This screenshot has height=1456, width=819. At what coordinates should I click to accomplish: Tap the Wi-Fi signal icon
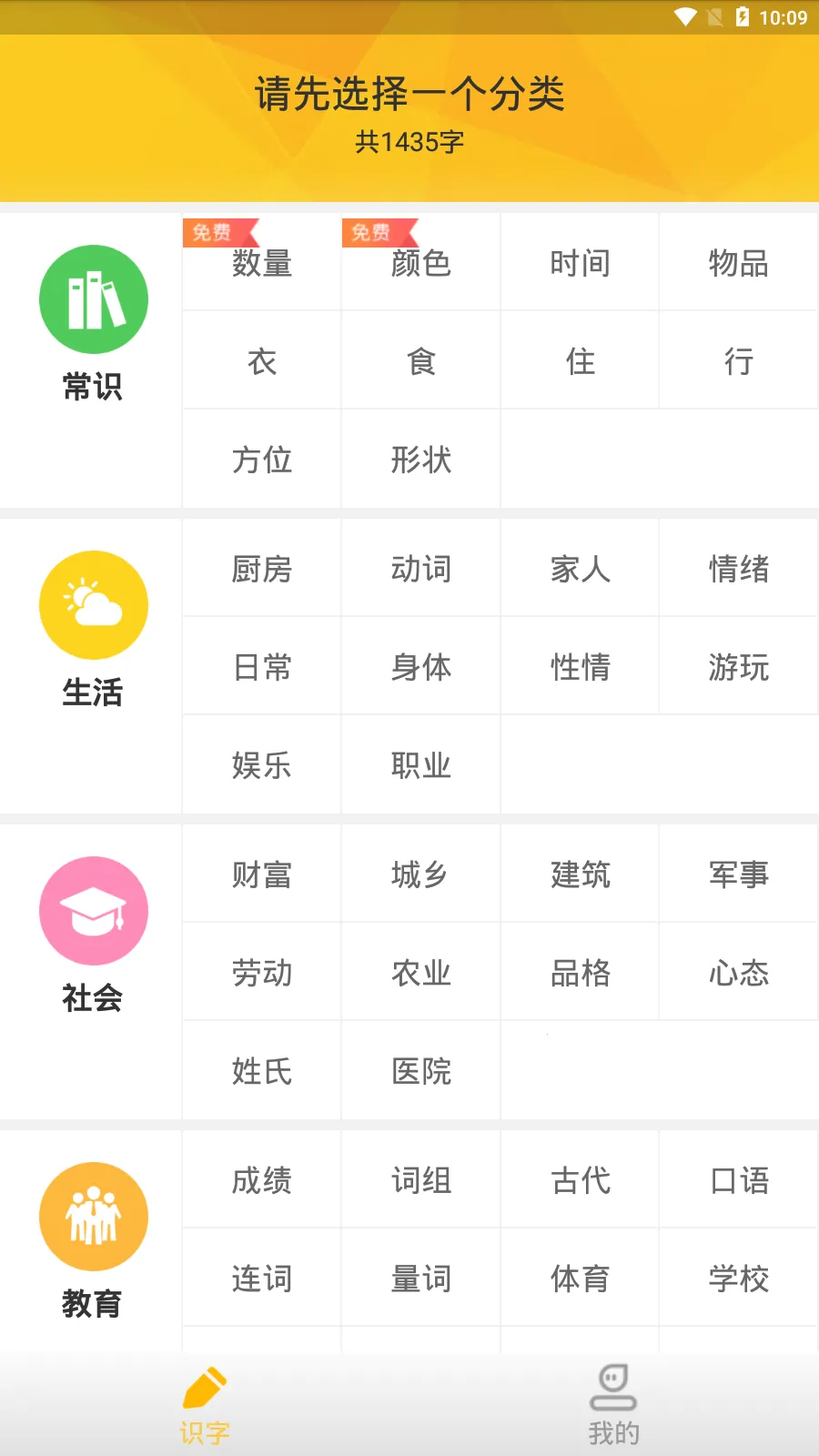684,17
